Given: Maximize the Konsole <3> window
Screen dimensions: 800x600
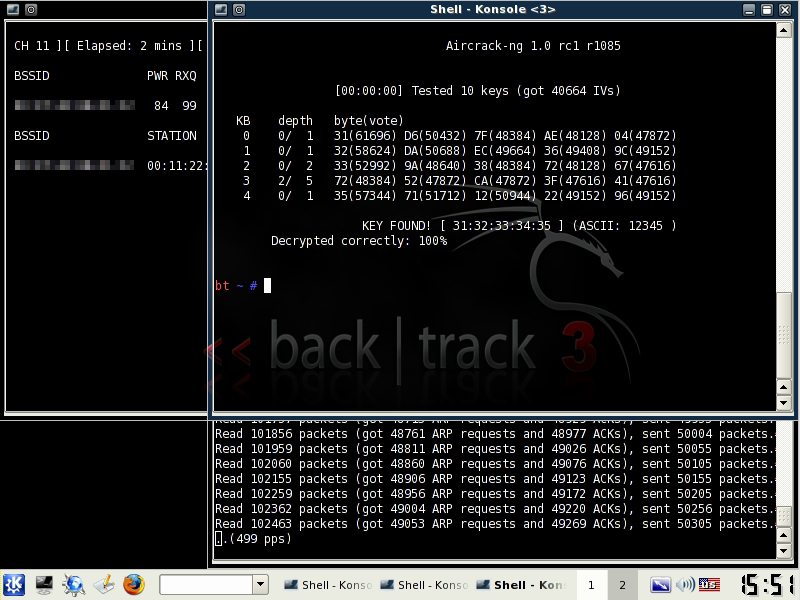Looking at the screenshot, I should coord(767,9).
